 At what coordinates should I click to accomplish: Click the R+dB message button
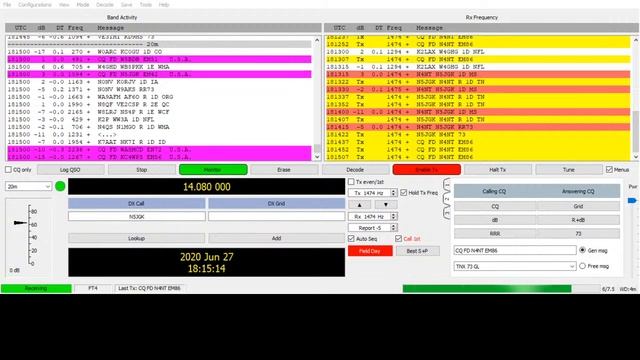(578, 220)
